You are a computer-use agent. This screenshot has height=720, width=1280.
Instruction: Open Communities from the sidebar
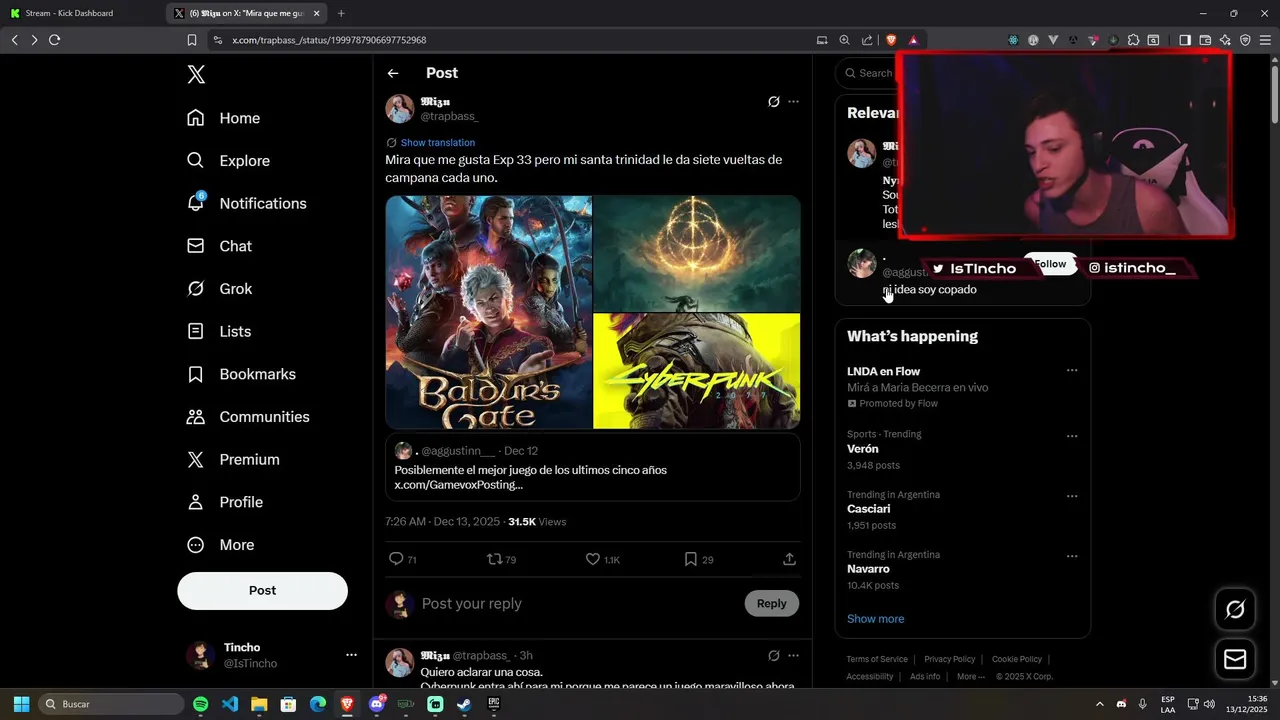click(x=248, y=417)
